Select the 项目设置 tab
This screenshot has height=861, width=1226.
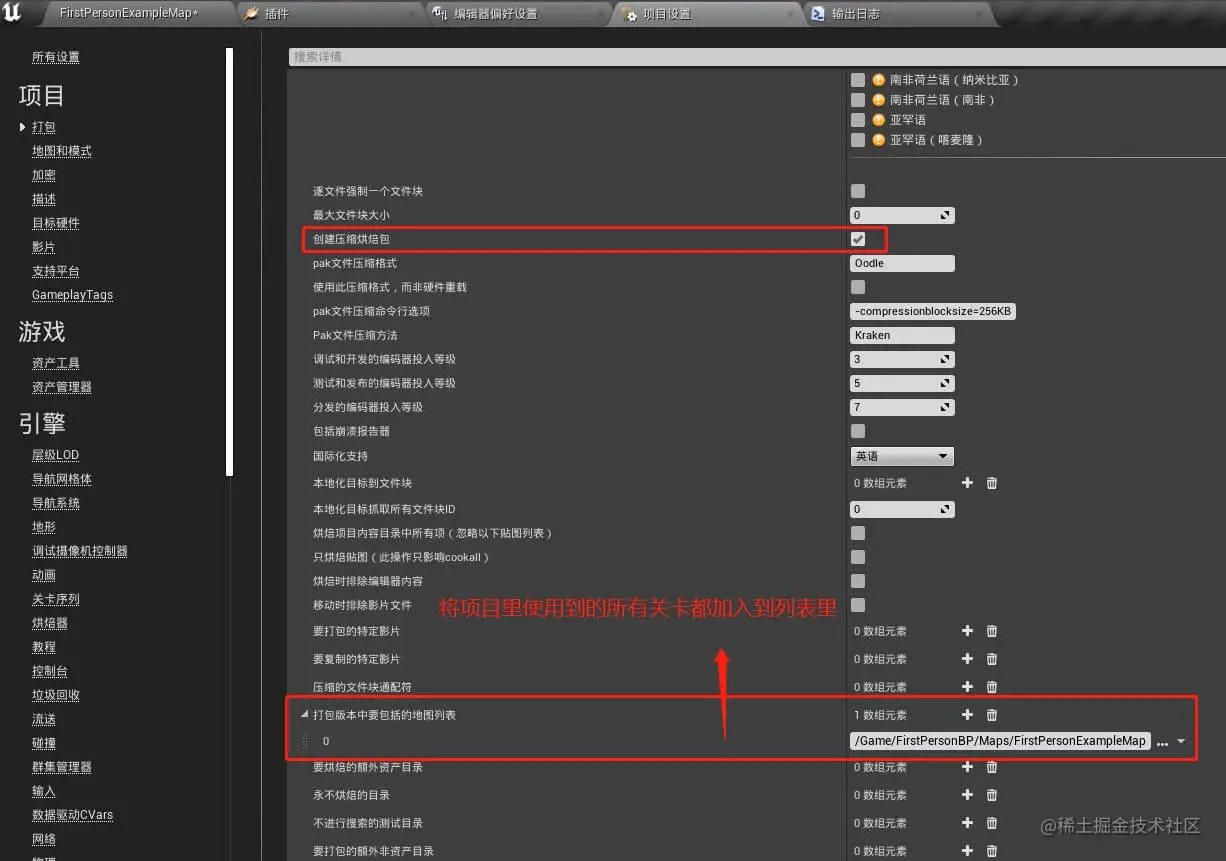pos(708,14)
